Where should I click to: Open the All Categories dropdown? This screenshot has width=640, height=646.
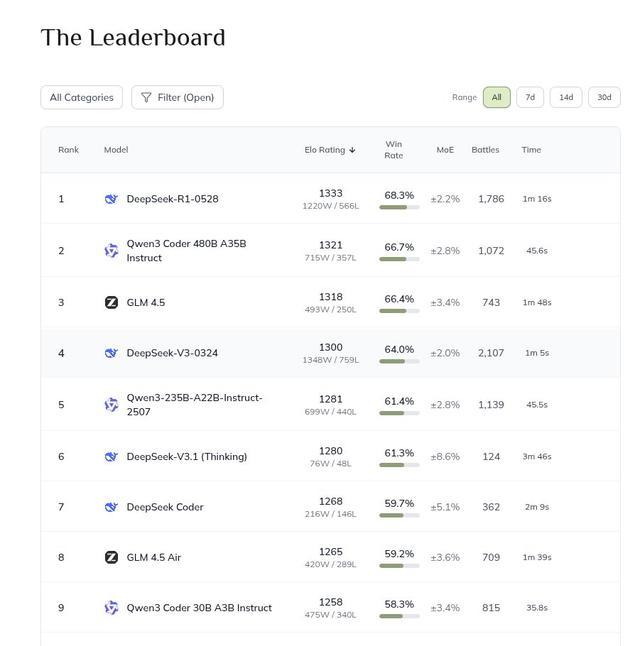tap(81, 97)
